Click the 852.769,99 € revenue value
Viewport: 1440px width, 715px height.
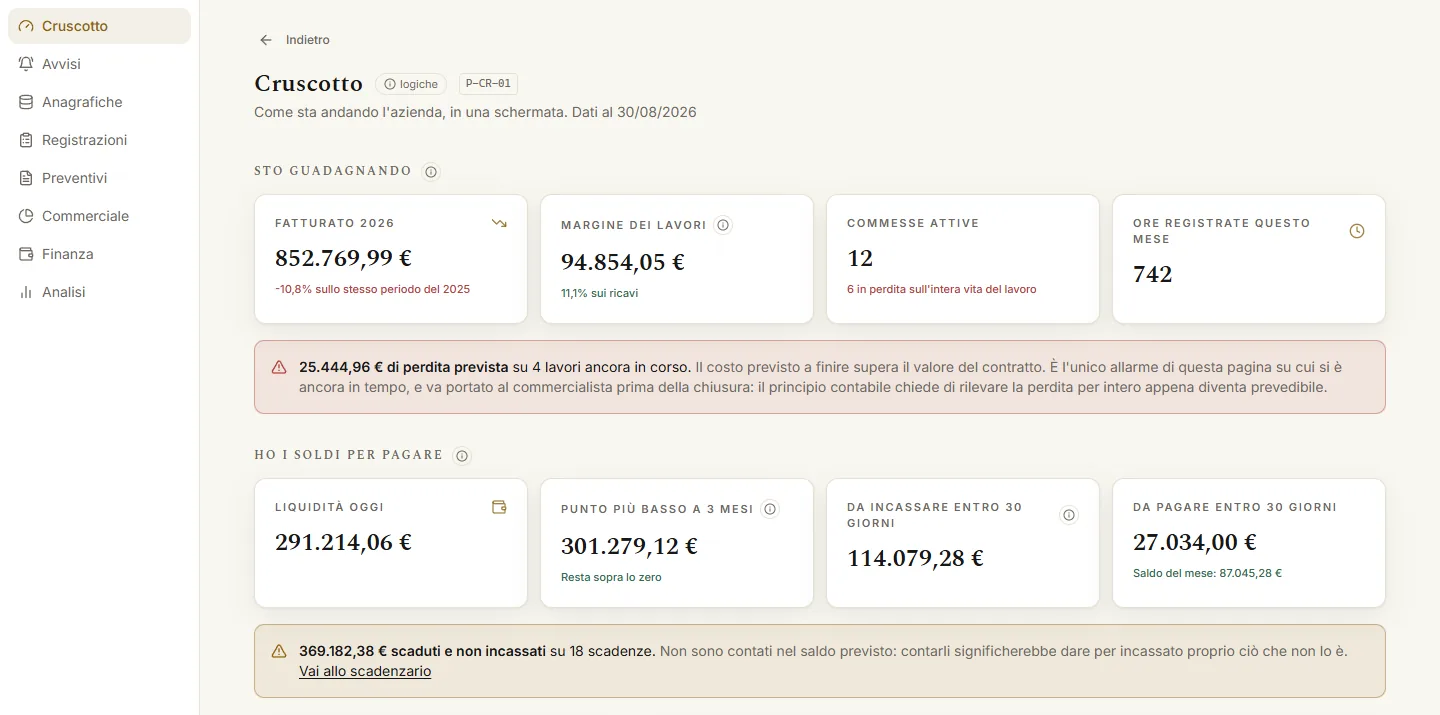click(343, 258)
